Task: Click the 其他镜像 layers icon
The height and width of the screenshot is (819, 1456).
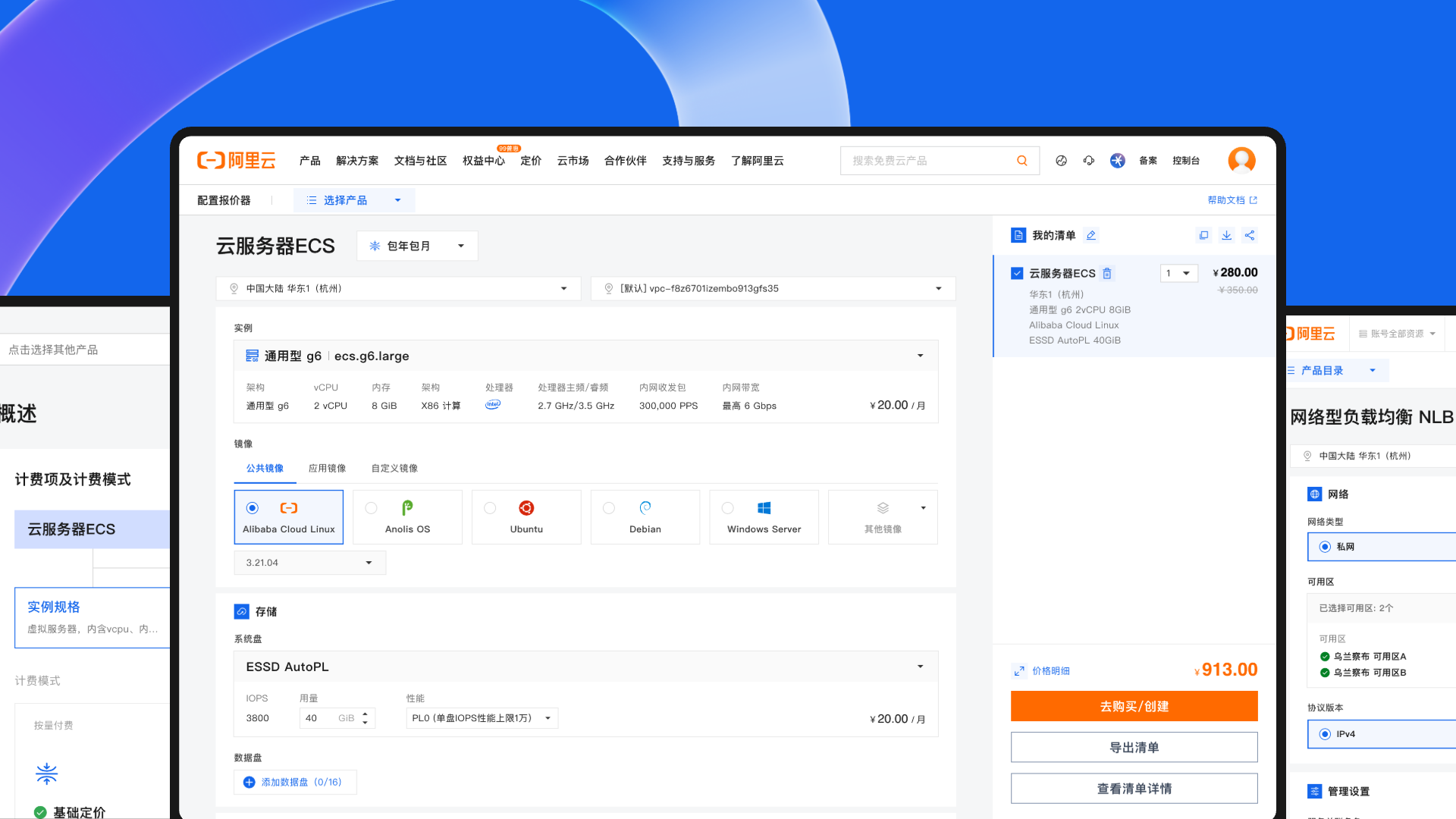Action: coord(883,508)
